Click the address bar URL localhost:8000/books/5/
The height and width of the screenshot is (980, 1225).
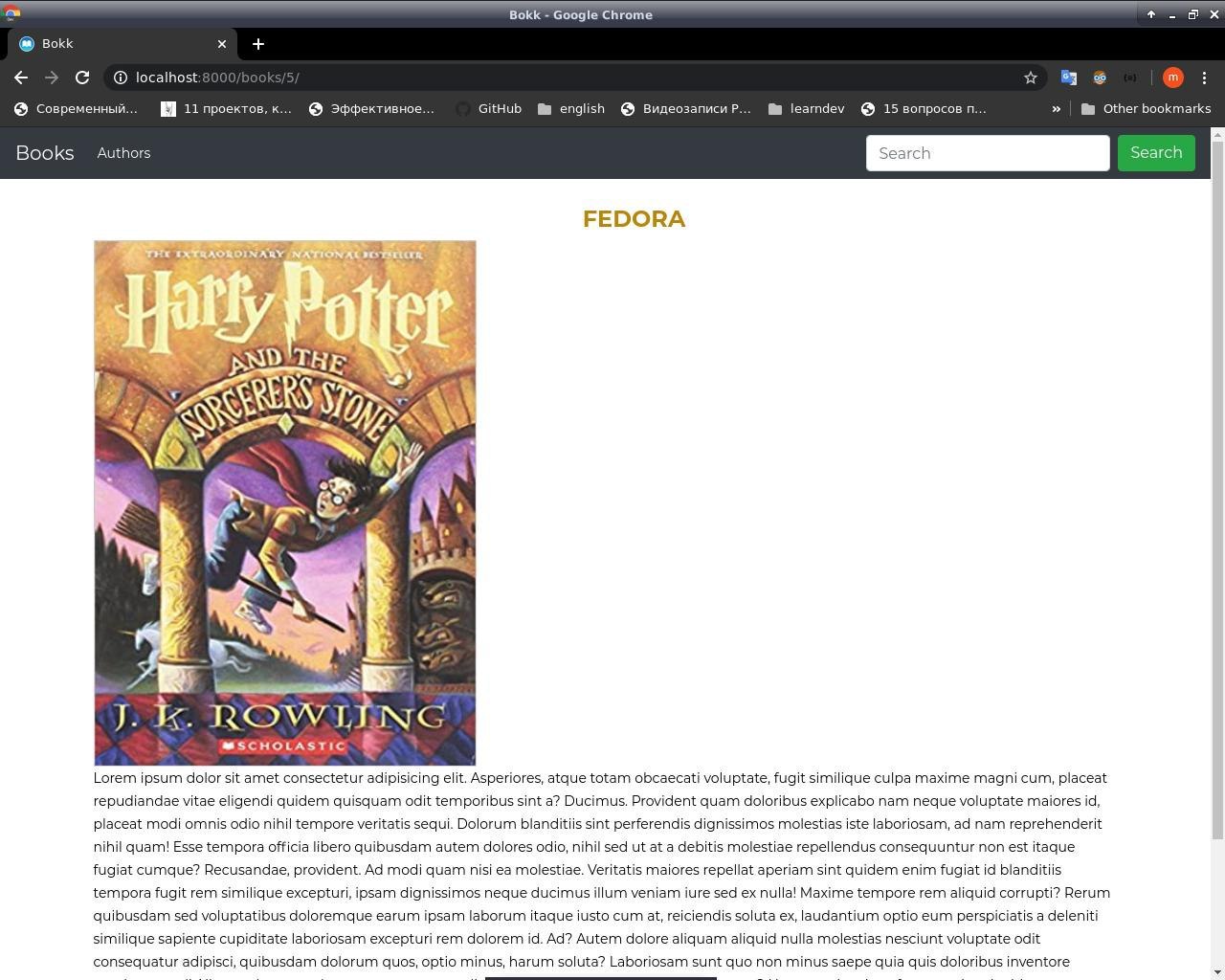tap(217, 78)
